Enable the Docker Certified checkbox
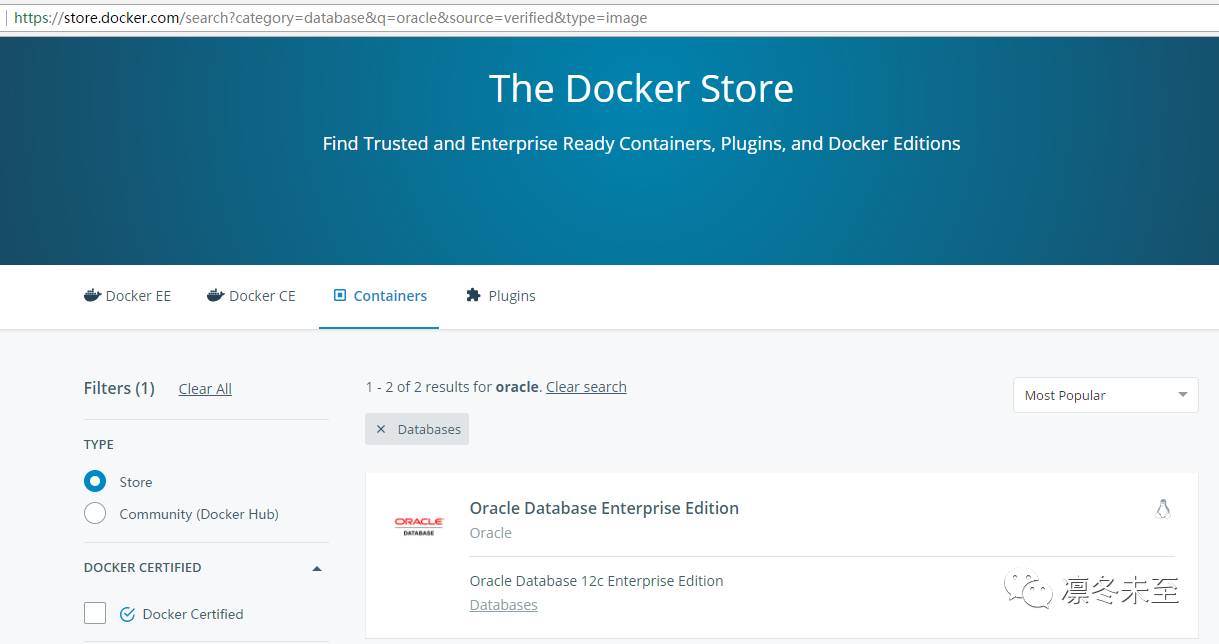This screenshot has height=644, width=1219. tap(94, 612)
